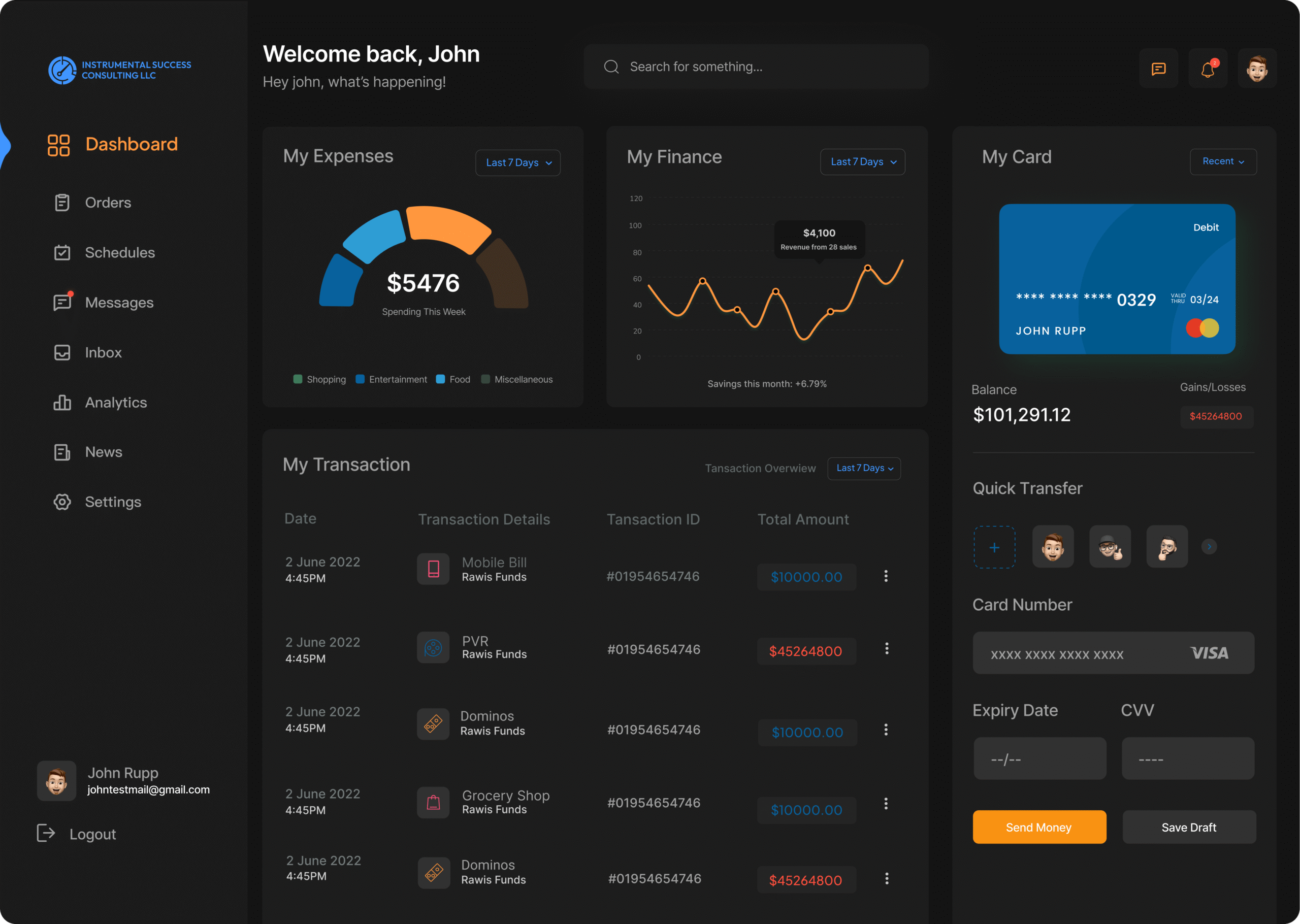Click the Save Draft button

pyautogui.click(x=1188, y=827)
